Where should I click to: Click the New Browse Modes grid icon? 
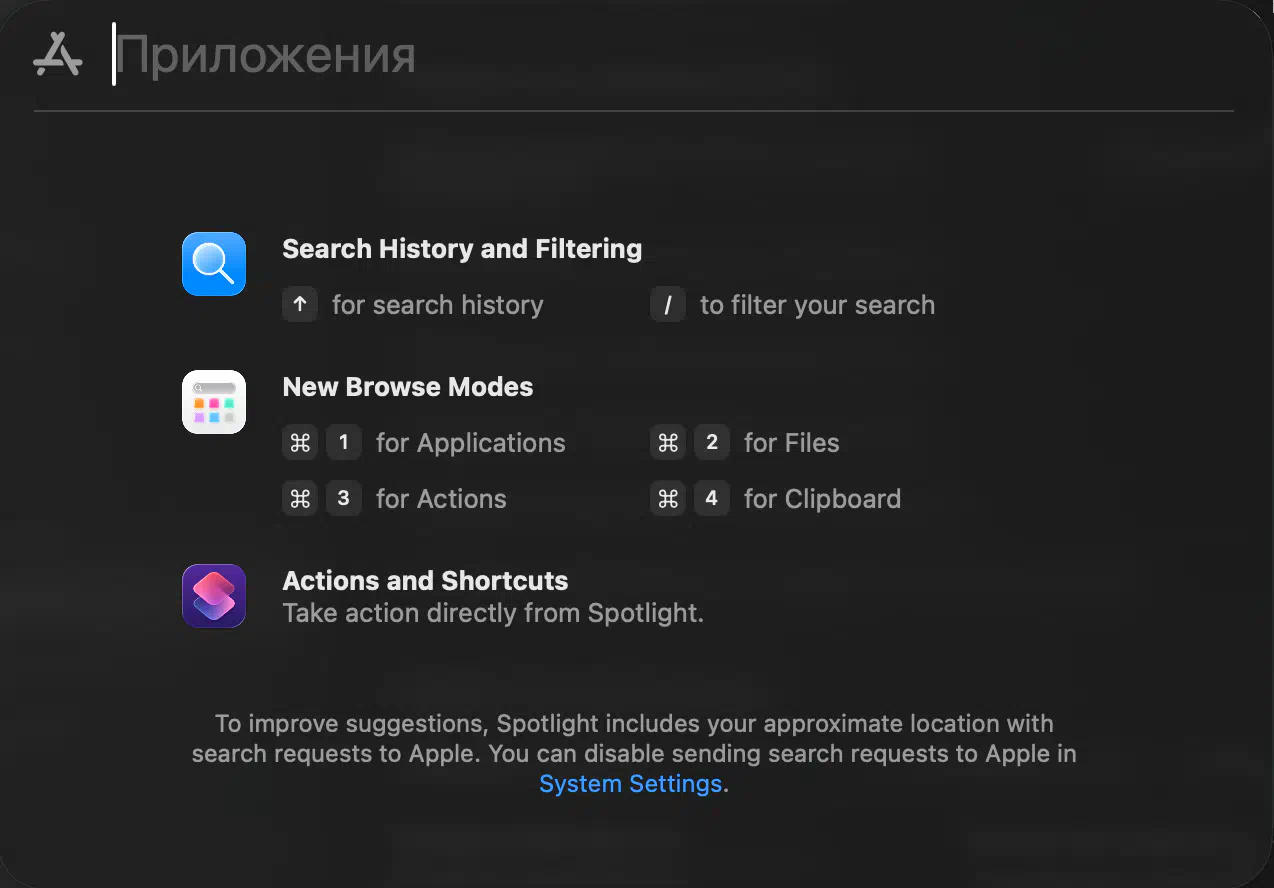pos(214,402)
